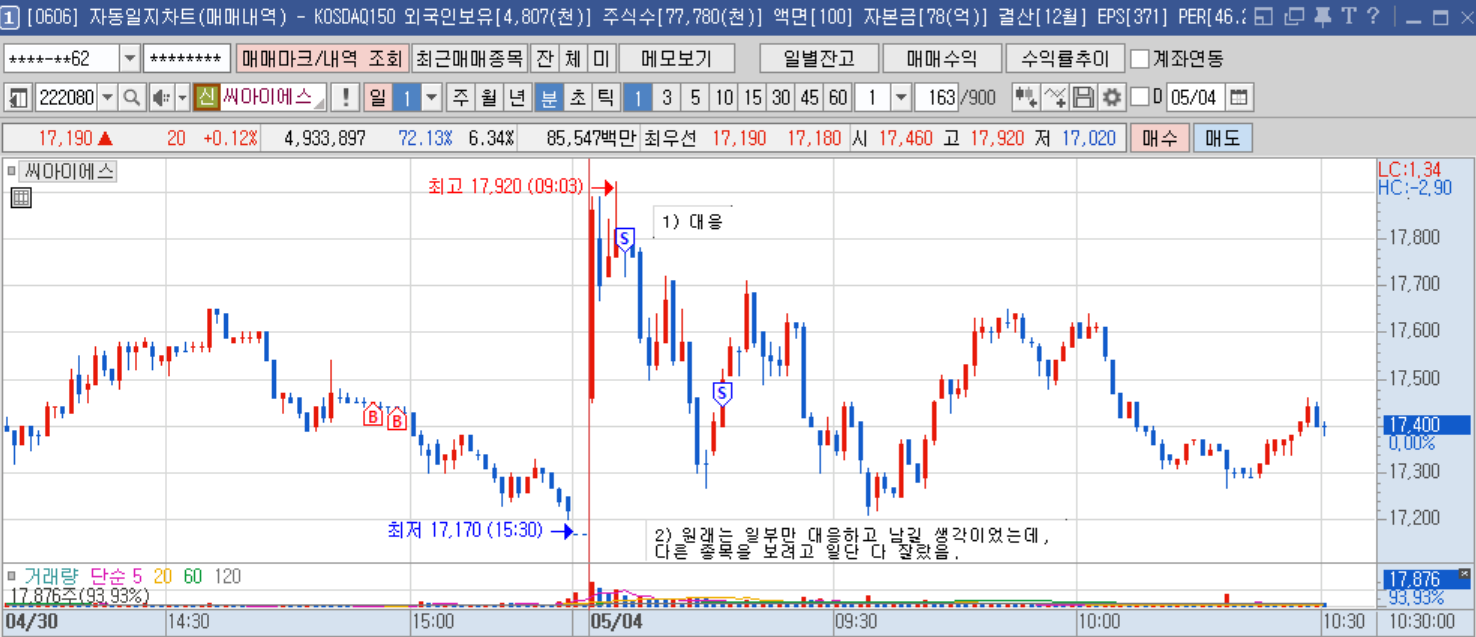
Task: Open 일별잔고 button
Action: tap(819, 59)
